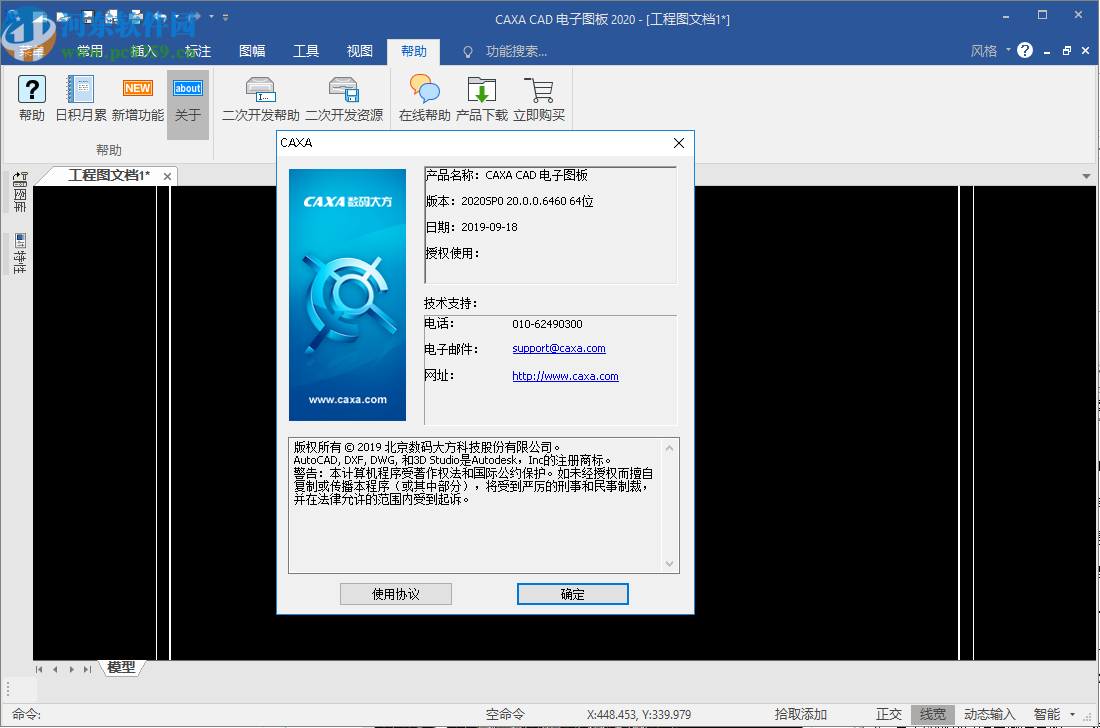Select the 模型 model tab

(121, 668)
